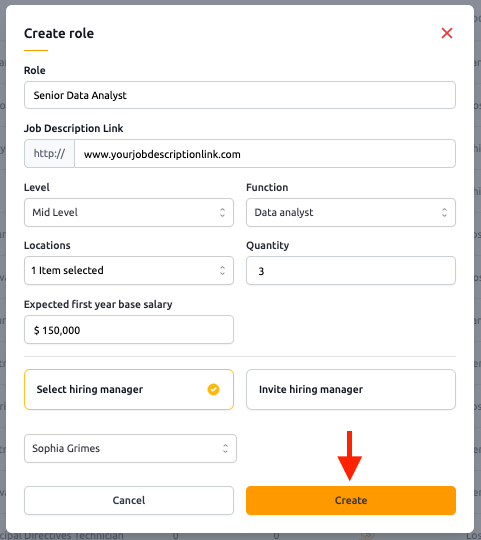
Task: Click the Function dropdown chevron arrows
Action: pos(445,212)
